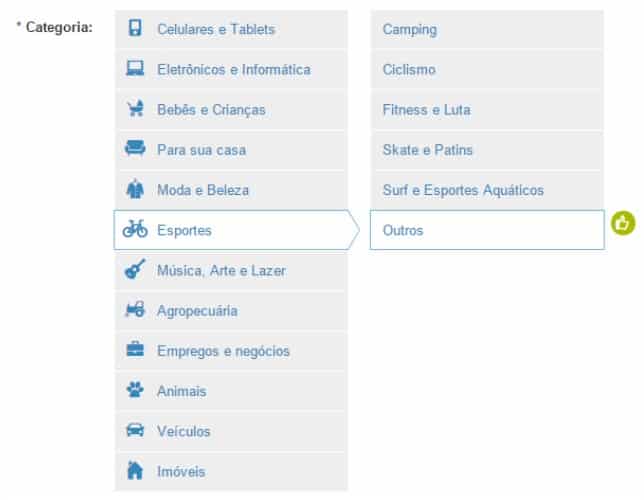Screen dimensions: 644x500
Task: Click the guitar icon for Música, Arte e Lazer
Action: click(x=135, y=269)
